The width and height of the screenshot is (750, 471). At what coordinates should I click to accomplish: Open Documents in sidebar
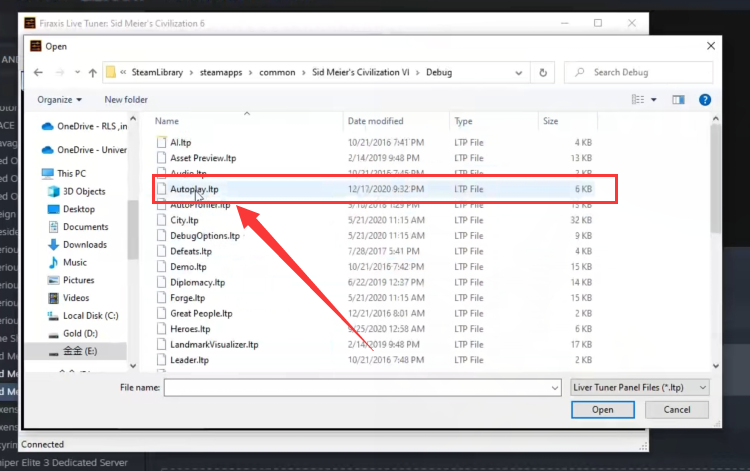point(78,227)
